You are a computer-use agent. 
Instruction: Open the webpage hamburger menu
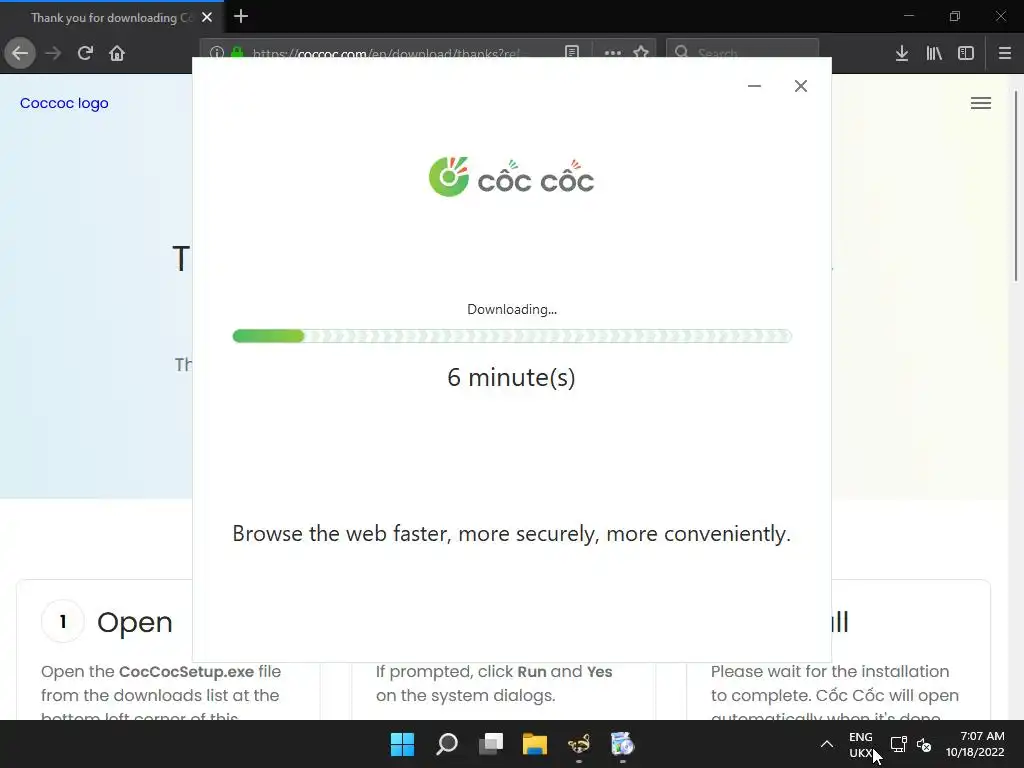(x=980, y=103)
